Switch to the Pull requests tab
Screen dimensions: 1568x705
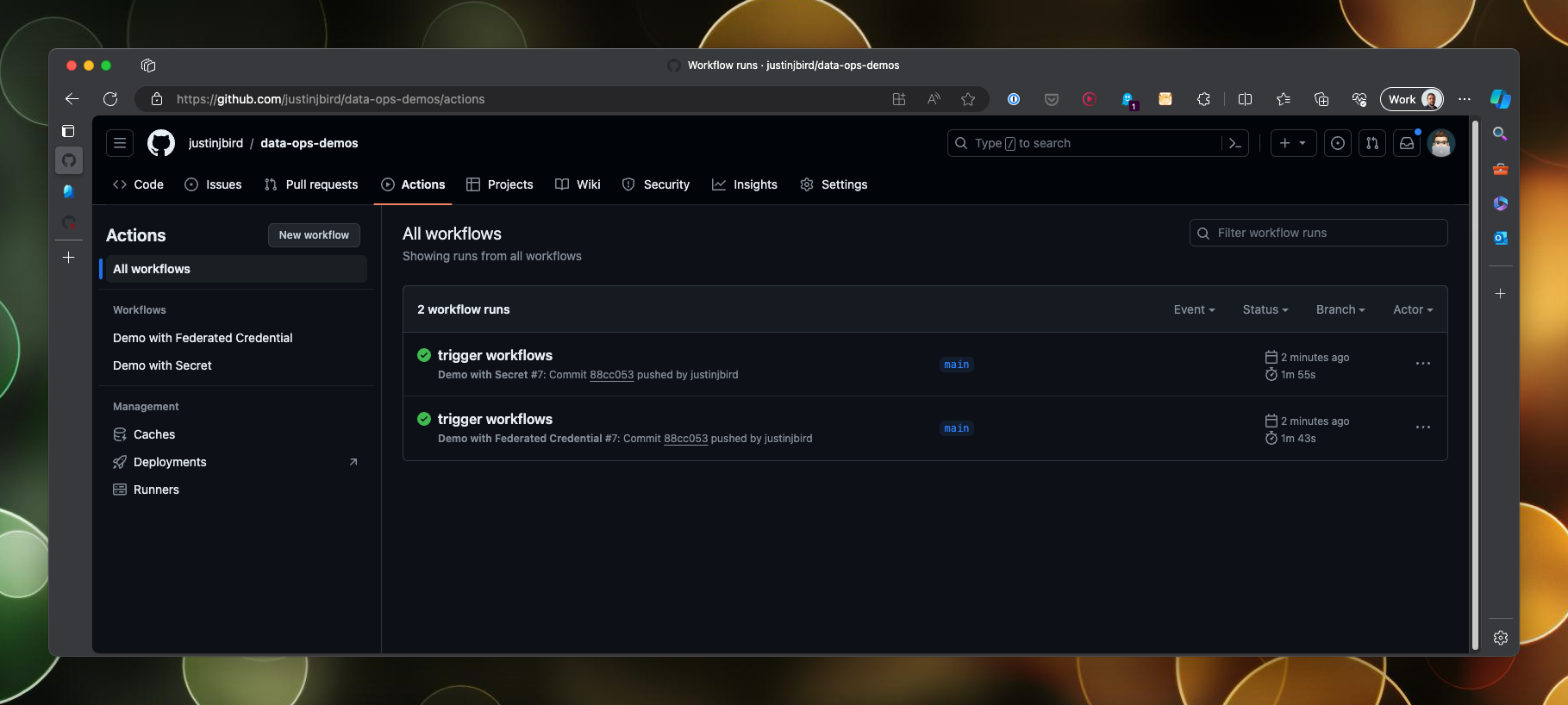311,184
